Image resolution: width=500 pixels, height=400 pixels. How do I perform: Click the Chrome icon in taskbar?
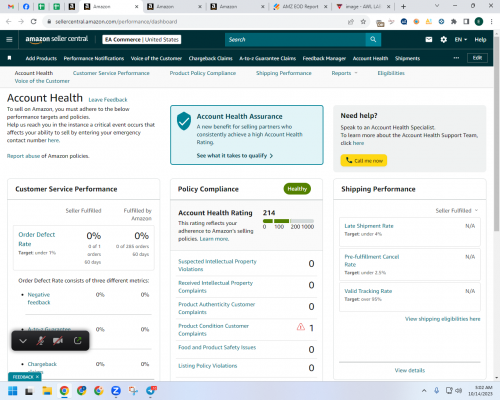point(64,391)
